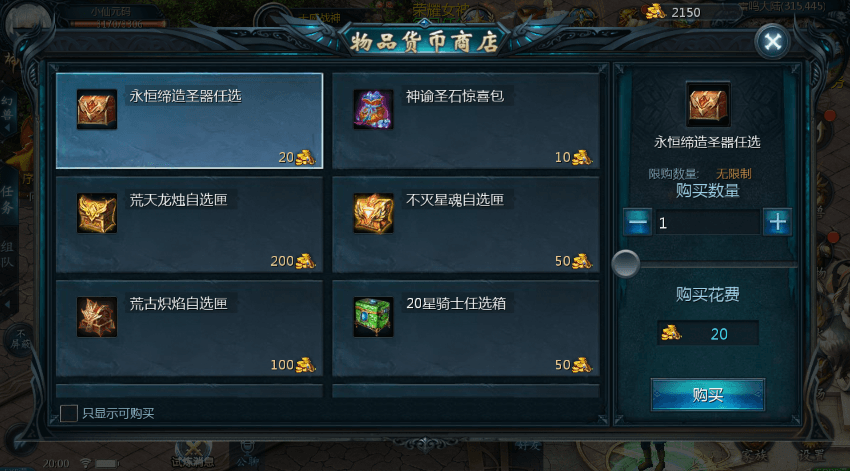Select the 永恒缔造圣器任选 chest icon
This screenshot has height=471, width=852.
pyautogui.click(x=97, y=109)
